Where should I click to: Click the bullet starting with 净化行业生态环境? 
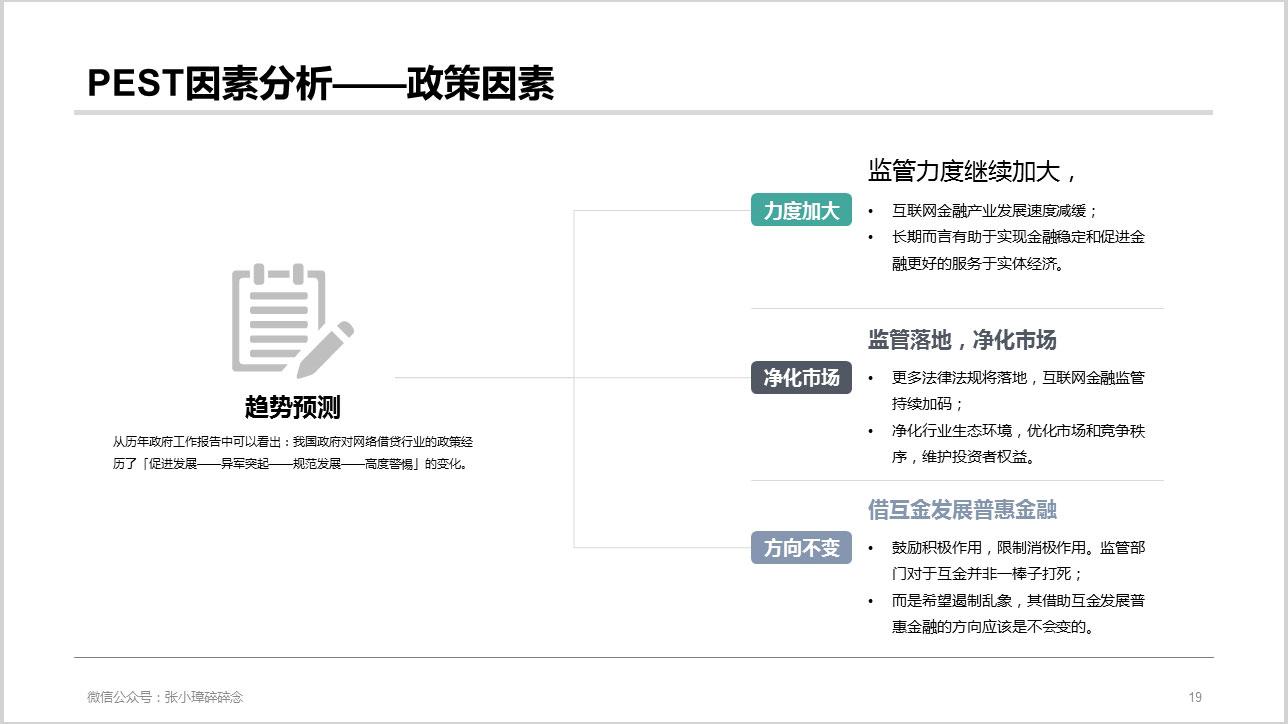(x=1018, y=444)
